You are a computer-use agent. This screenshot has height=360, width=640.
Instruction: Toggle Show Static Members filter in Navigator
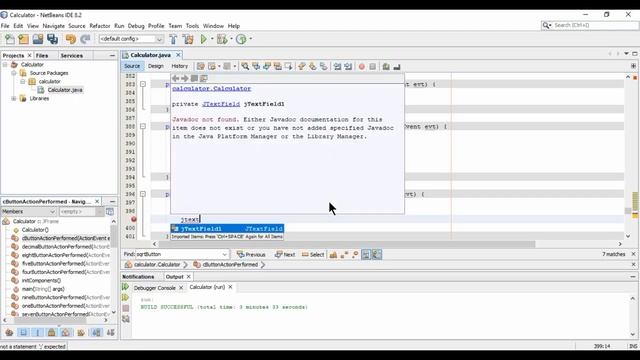click(x=38, y=333)
